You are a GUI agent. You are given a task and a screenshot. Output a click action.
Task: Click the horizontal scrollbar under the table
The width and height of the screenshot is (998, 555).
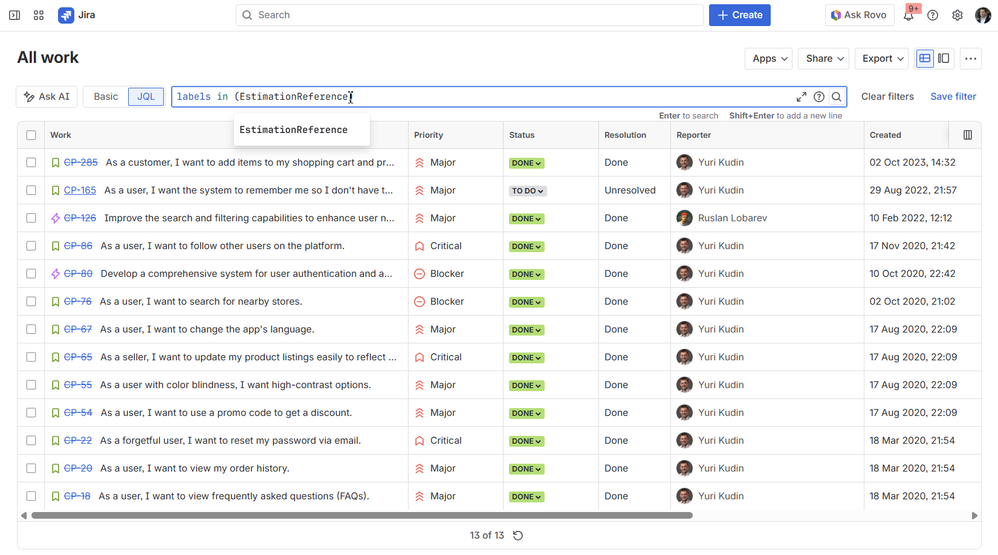click(x=360, y=516)
